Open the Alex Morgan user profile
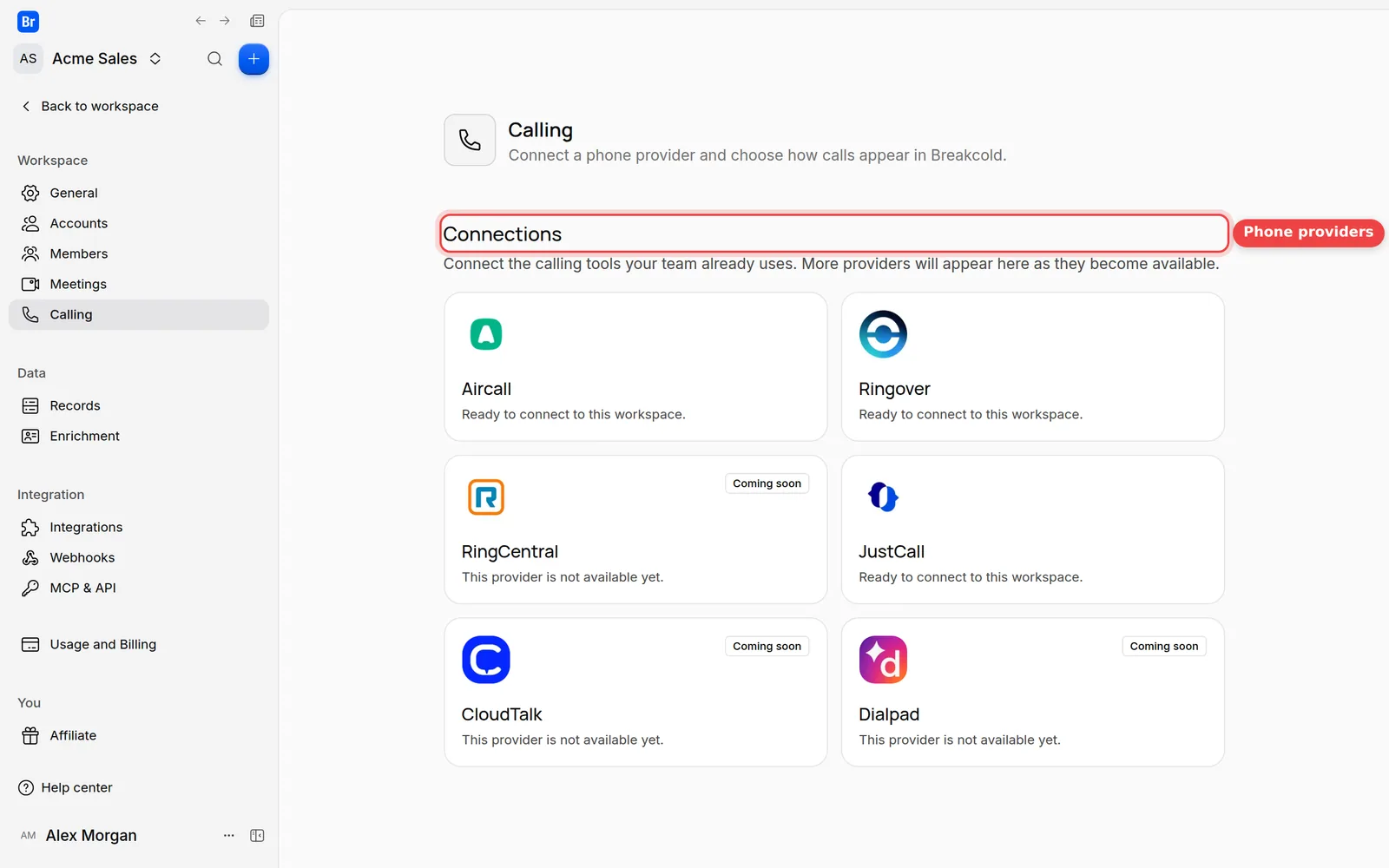The width and height of the screenshot is (1389, 868). [91, 835]
